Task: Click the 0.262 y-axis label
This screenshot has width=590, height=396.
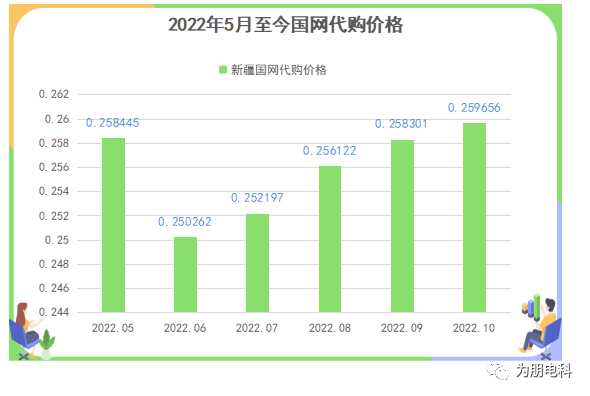Action: click(x=54, y=94)
